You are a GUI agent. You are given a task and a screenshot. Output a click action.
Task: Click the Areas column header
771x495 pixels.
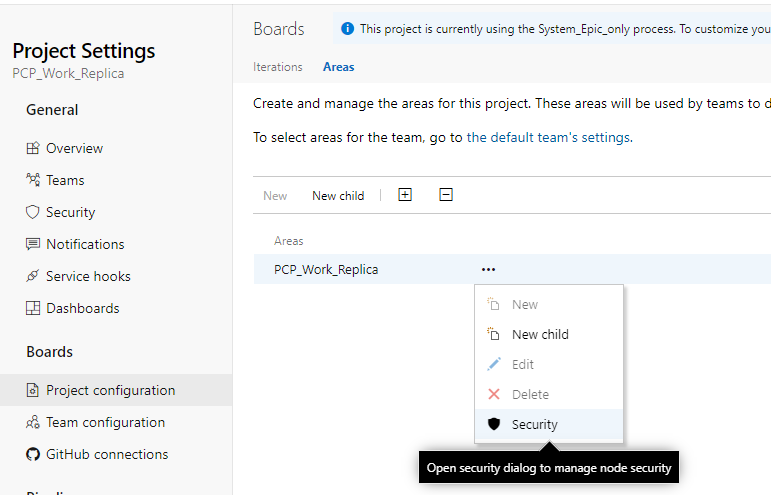pyautogui.click(x=289, y=241)
